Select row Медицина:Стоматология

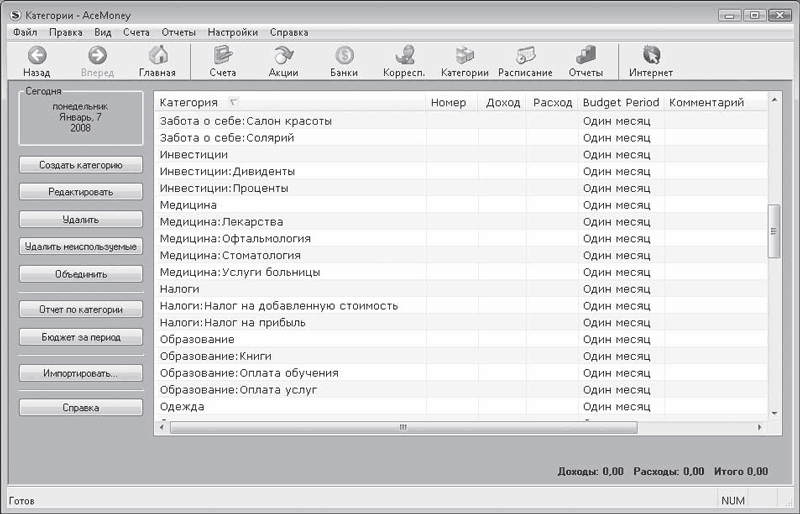pos(461,255)
